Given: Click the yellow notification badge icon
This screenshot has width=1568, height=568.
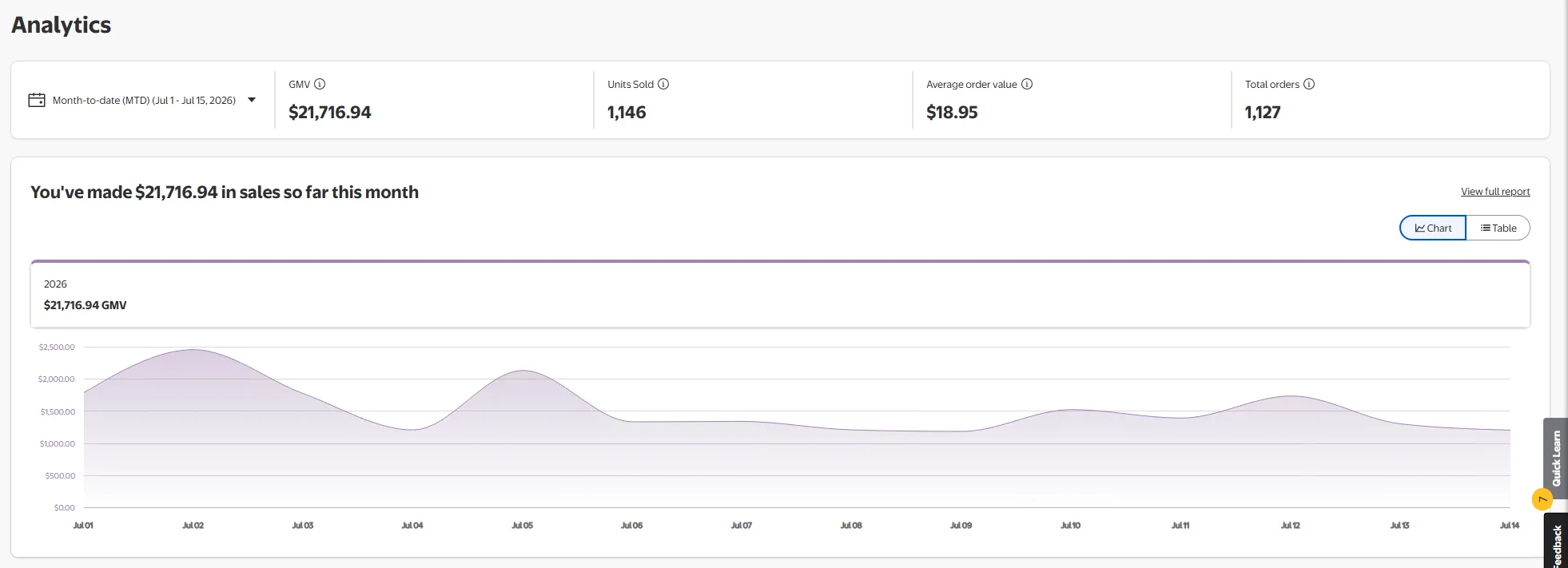Looking at the screenshot, I should 1542,500.
